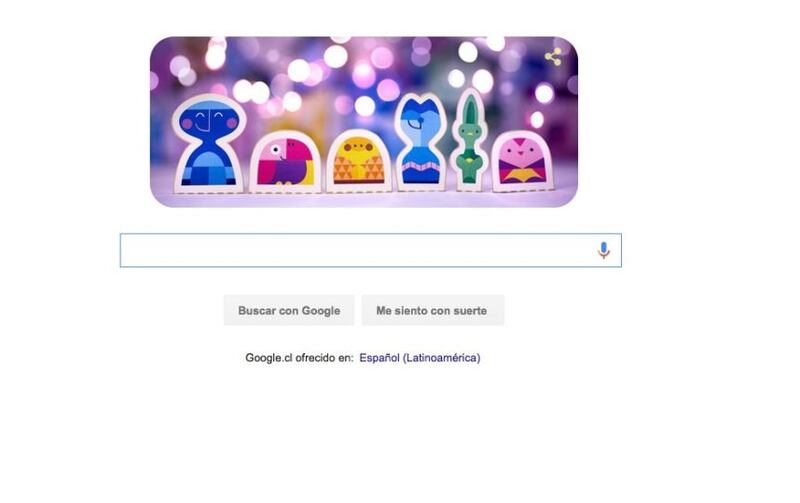Click the blue hourglass-shaped bird figure

click(420, 142)
